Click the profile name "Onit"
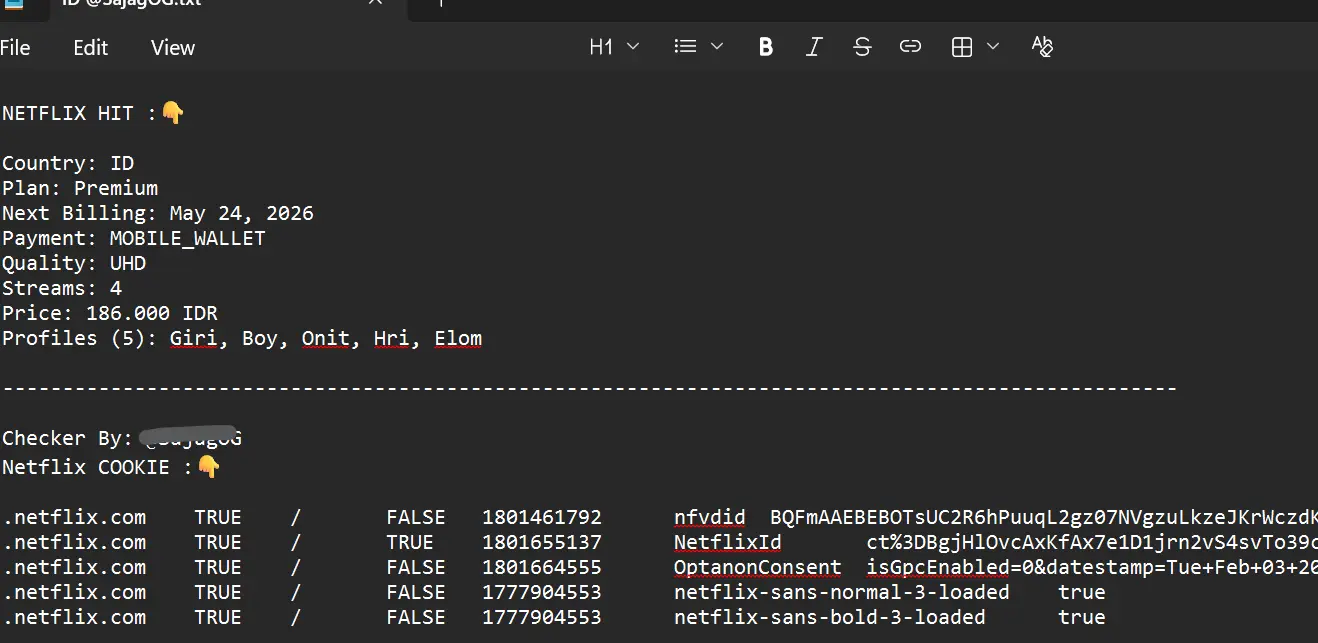The width and height of the screenshot is (1318, 643). coord(326,338)
